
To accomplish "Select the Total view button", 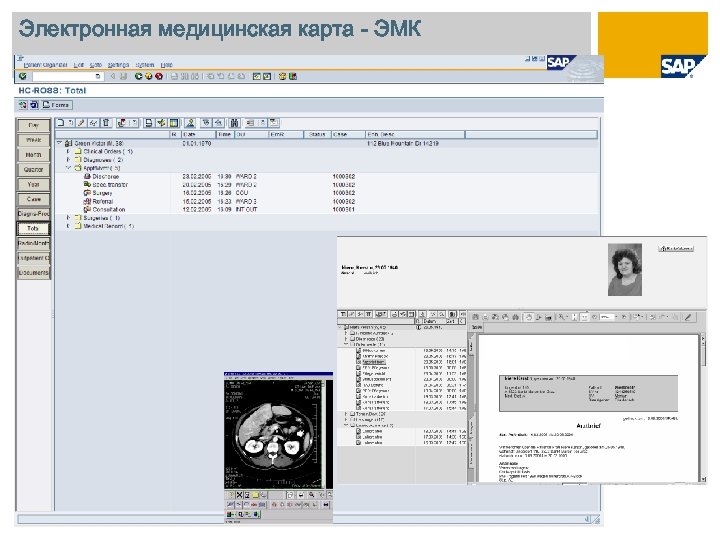I will click(34, 228).
